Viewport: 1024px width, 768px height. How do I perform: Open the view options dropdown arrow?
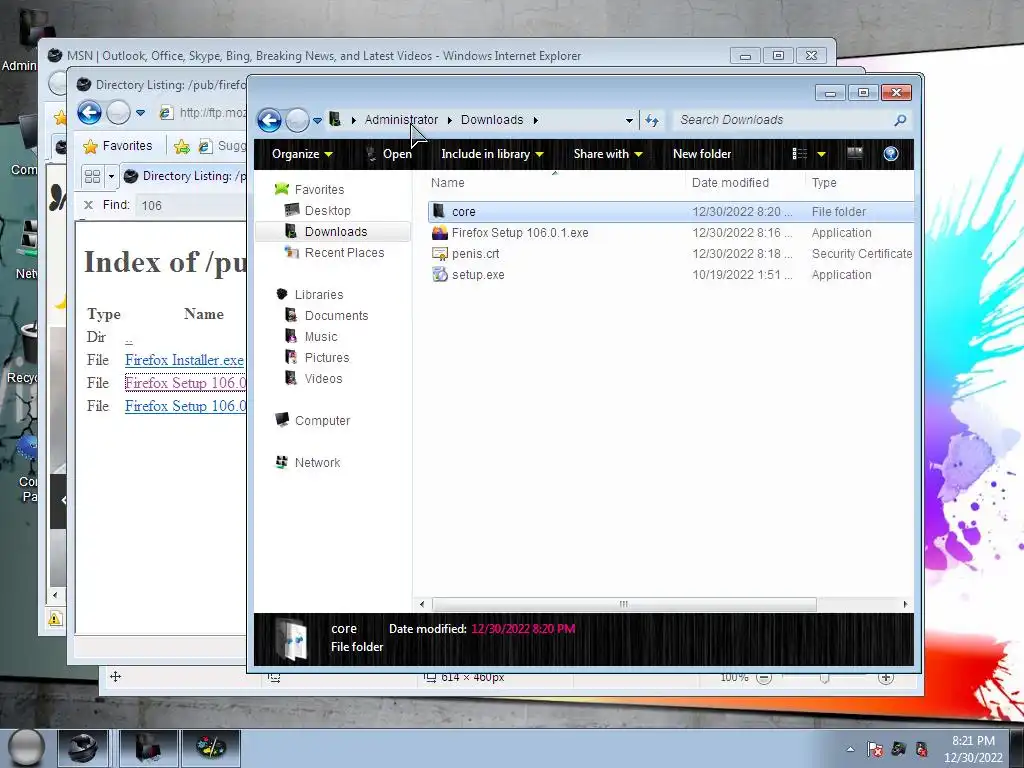[x=822, y=155]
